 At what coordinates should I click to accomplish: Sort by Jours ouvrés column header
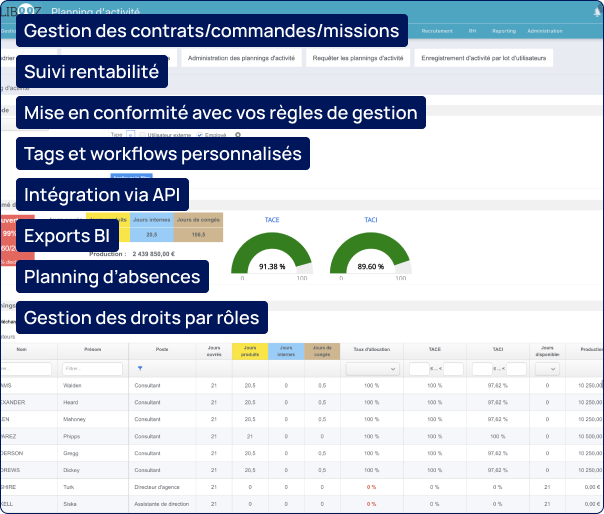213,350
